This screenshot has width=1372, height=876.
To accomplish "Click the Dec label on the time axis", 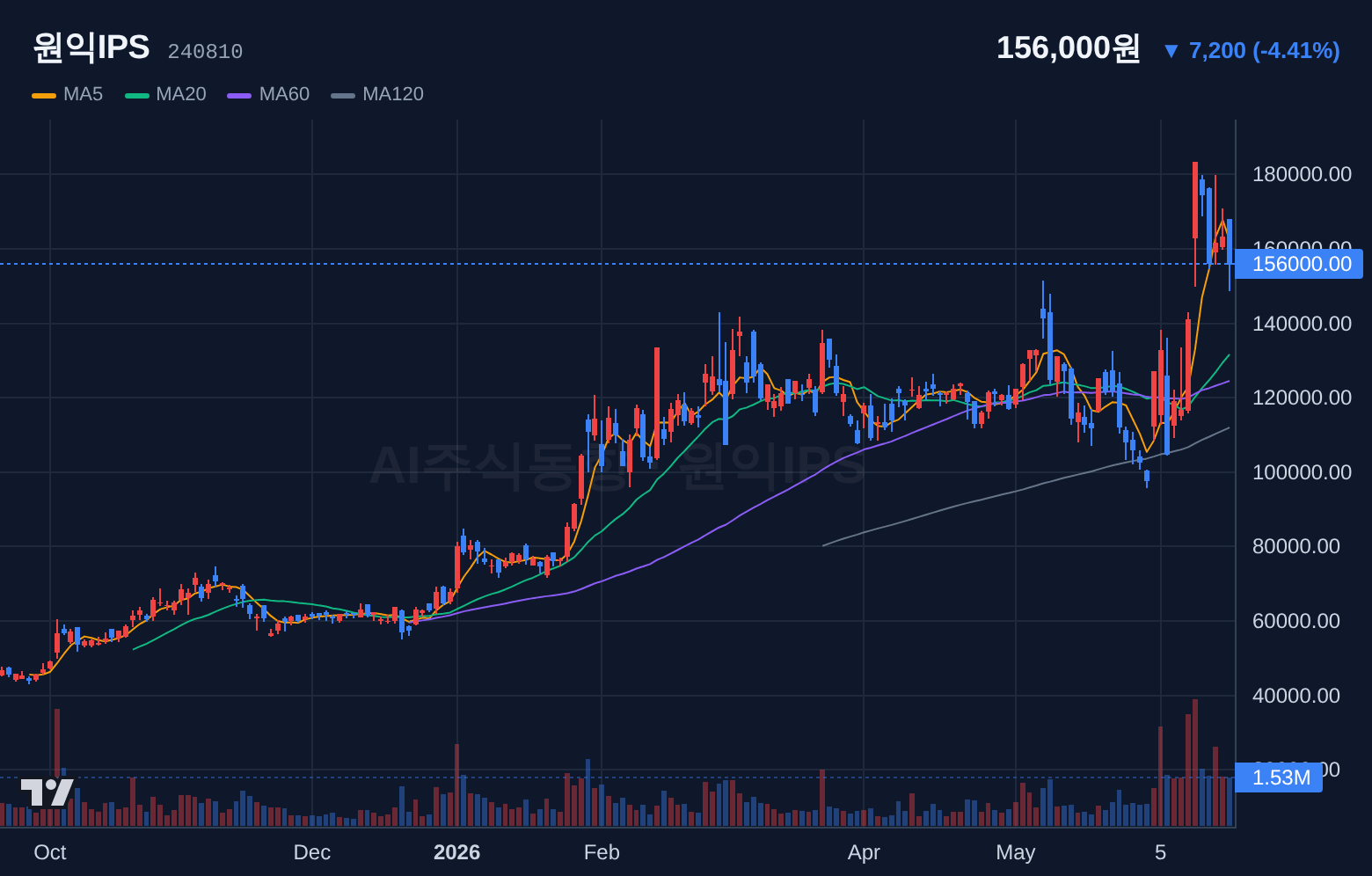I will (x=312, y=852).
